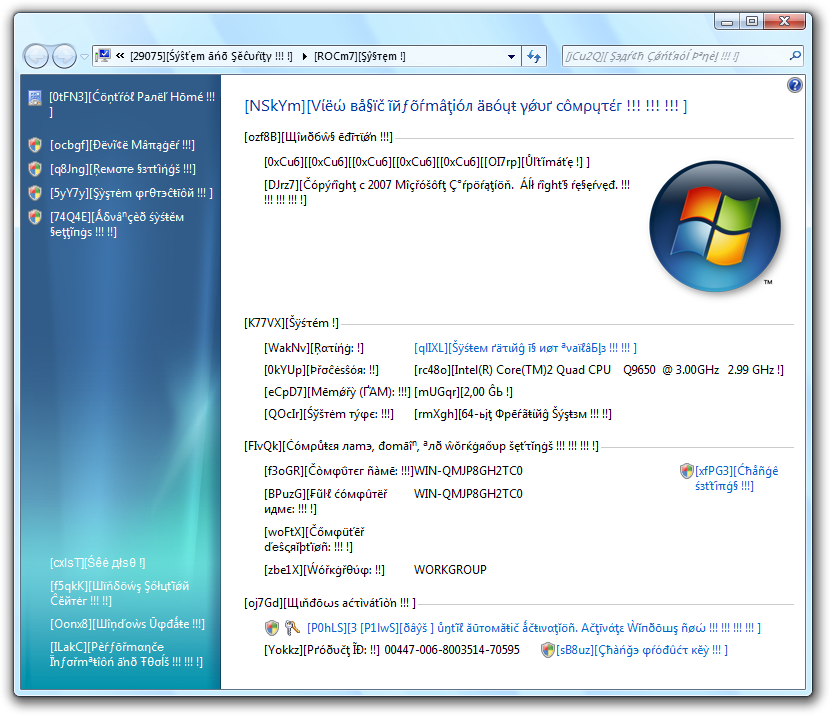The height and width of the screenshot is (716, 832).
Task: Click the shield icon beside Remote settings
Action: click(35, 169)
